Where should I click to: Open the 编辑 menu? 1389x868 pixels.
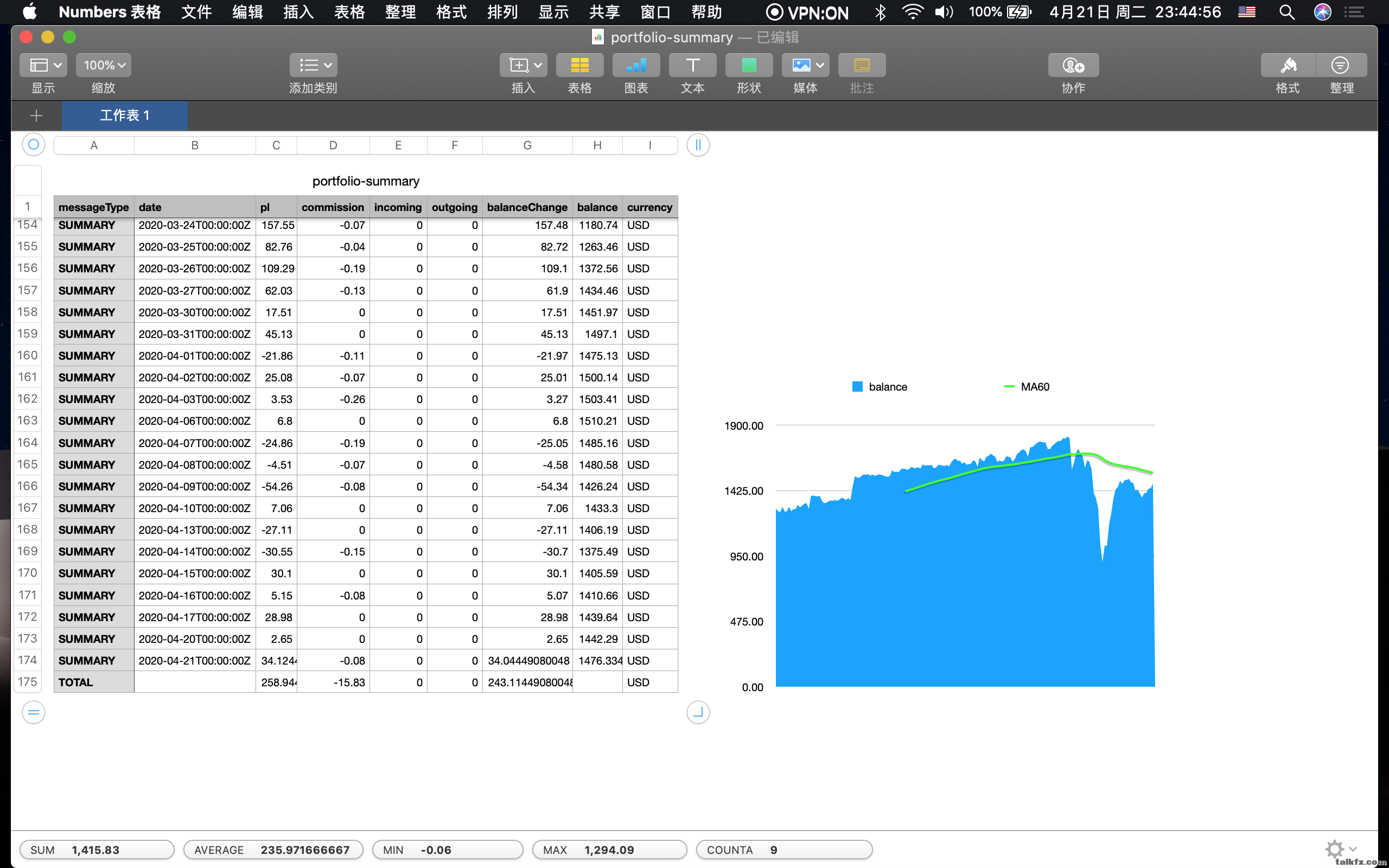click(247, 12)
